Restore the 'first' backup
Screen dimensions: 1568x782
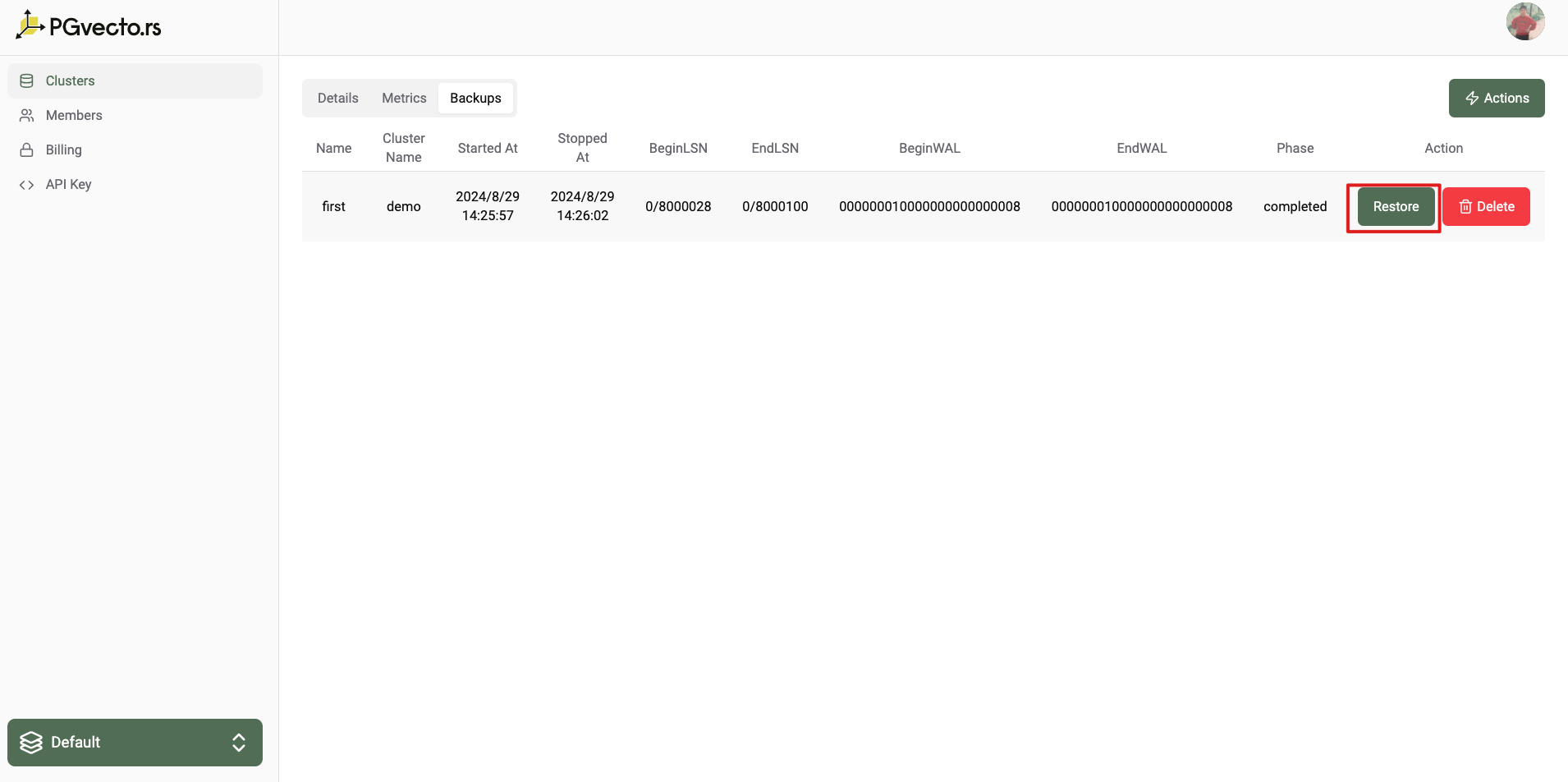[x=1395, y=207]
